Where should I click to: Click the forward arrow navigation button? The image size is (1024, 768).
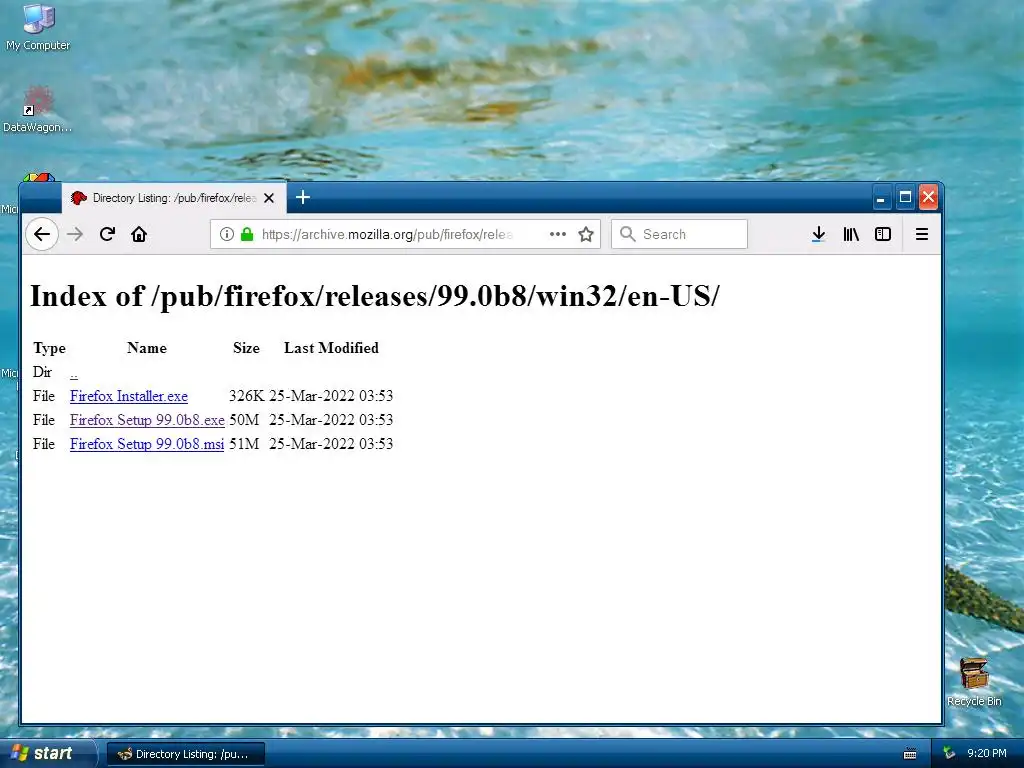coord(75,234)
